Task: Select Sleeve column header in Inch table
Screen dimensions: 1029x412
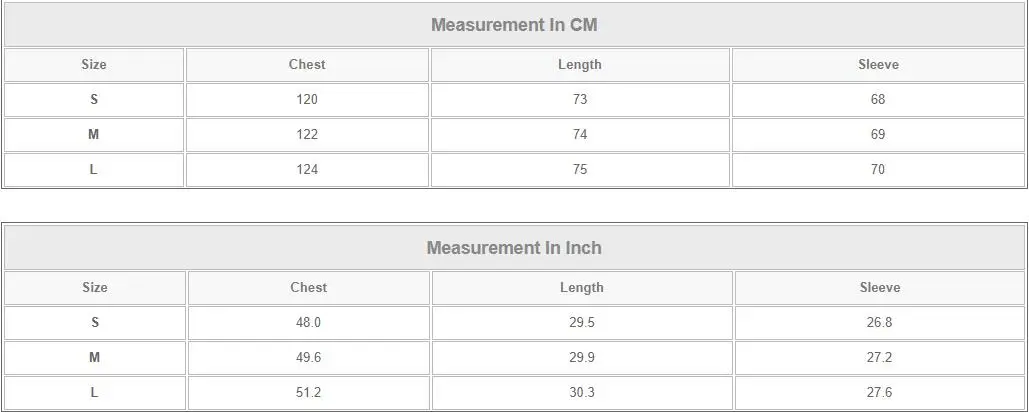Action: click(x=880, y=287)
